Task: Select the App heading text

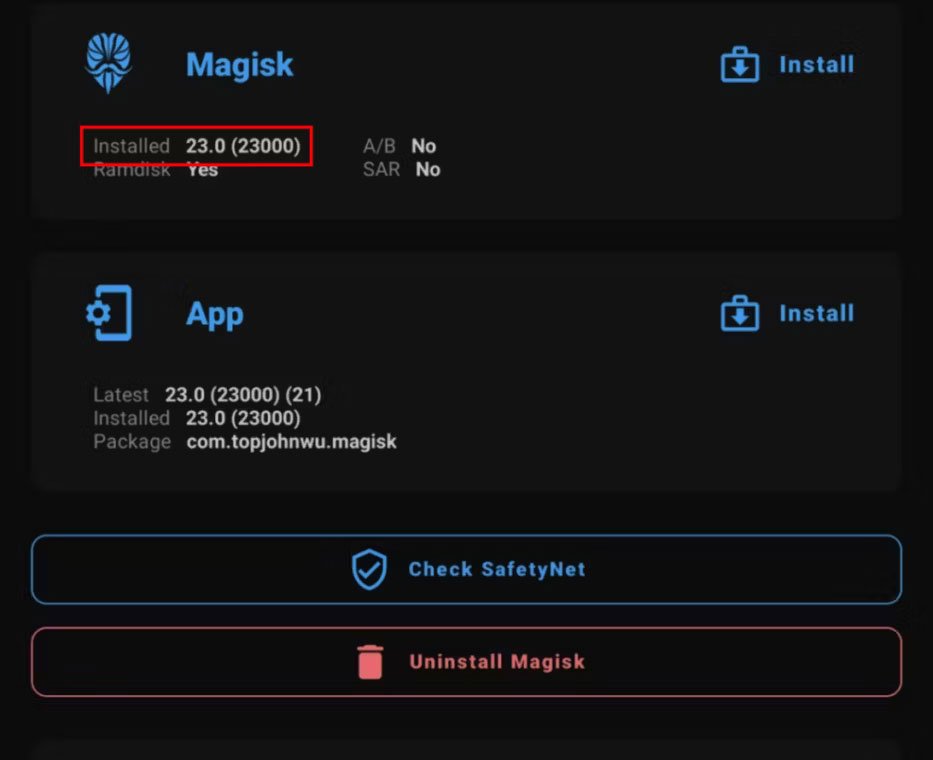Action: click(x=215, y=314)
